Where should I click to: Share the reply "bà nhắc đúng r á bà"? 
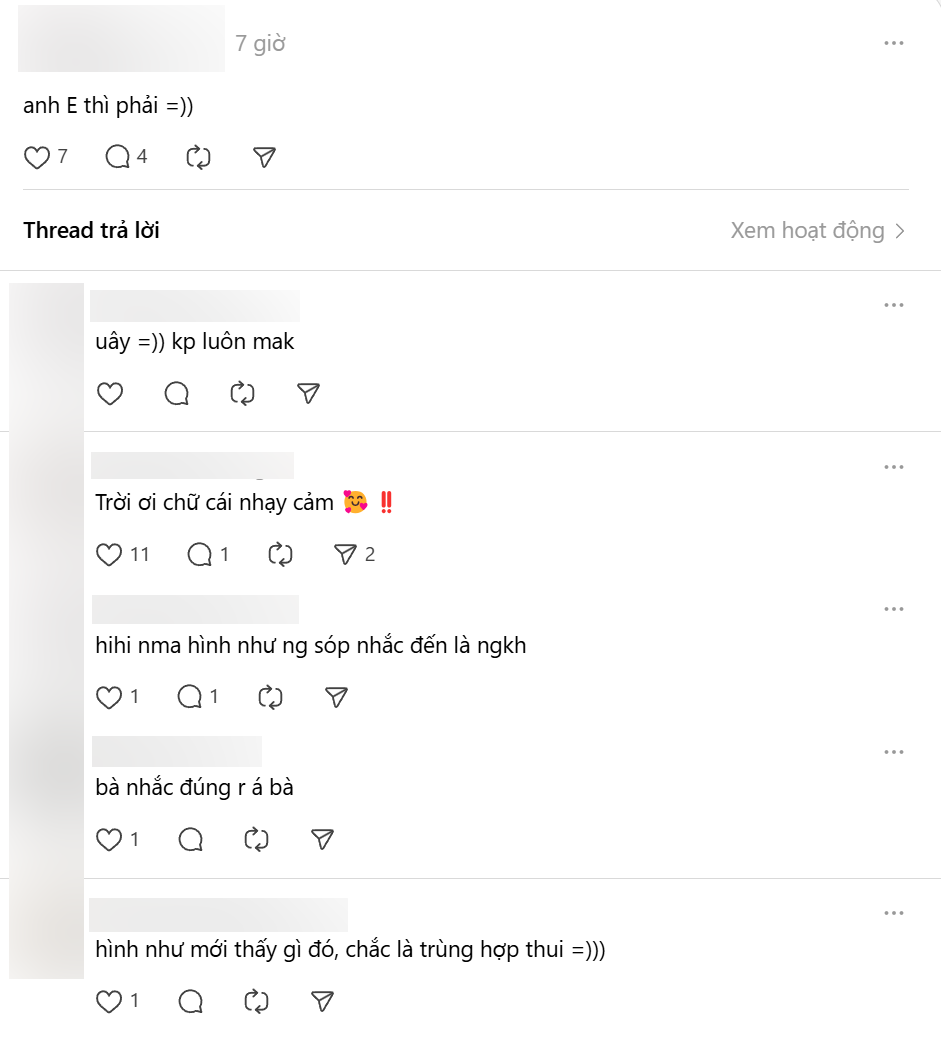pos(320,840)
